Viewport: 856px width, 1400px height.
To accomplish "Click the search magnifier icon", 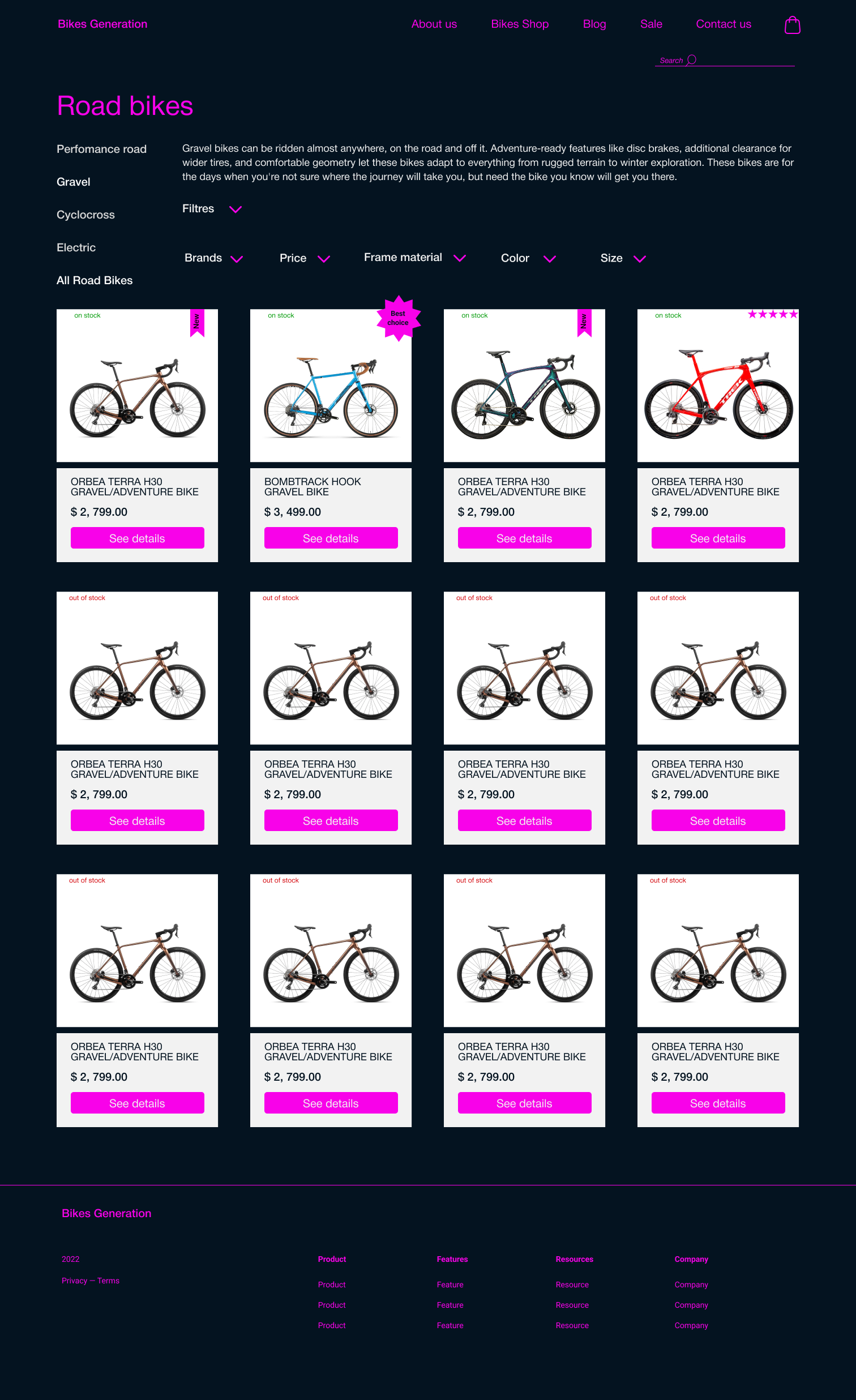I will coord(692,58).
